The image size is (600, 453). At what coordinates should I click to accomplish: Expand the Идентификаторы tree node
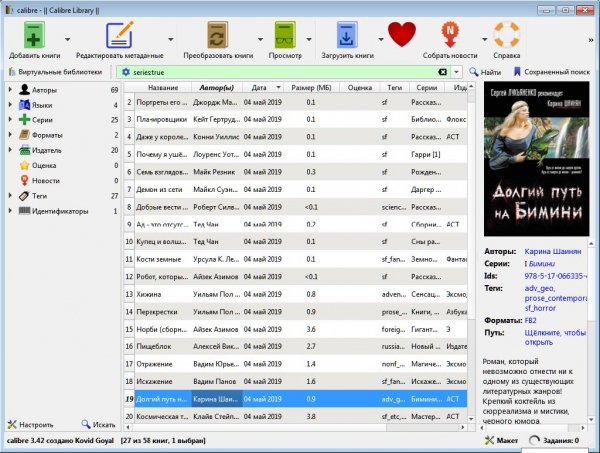10,211
